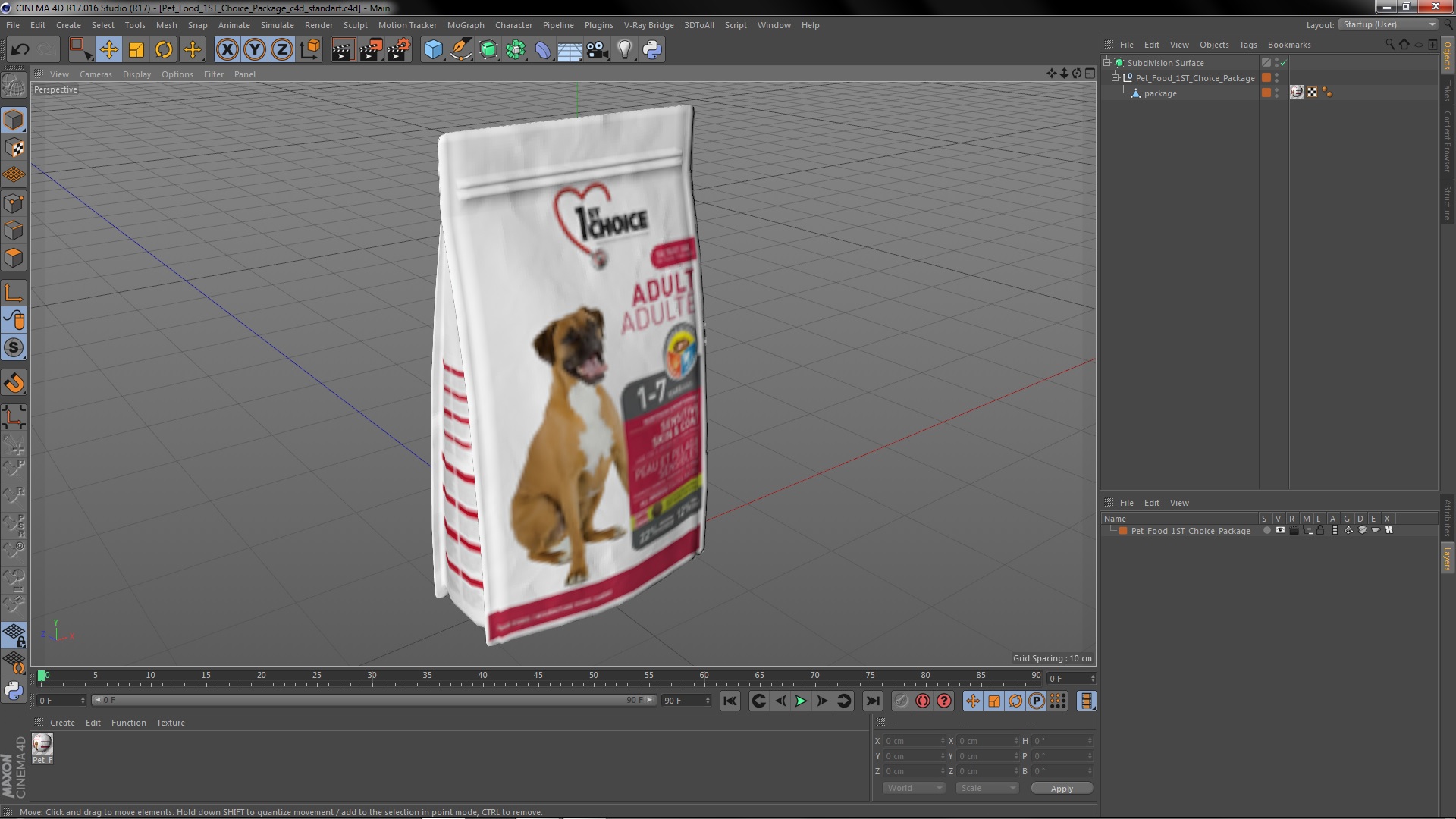
Task: Toggle Subdivision Surface enable checkmark
Action: click(1283, 63)
